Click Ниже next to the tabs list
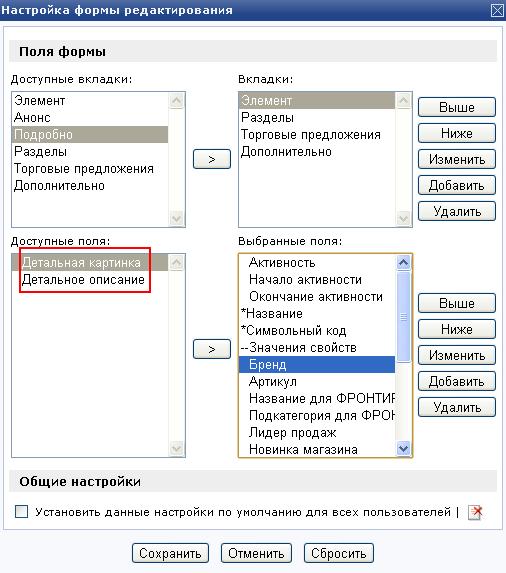This screenshot has width=506, height=573. [x=457, y=133]
